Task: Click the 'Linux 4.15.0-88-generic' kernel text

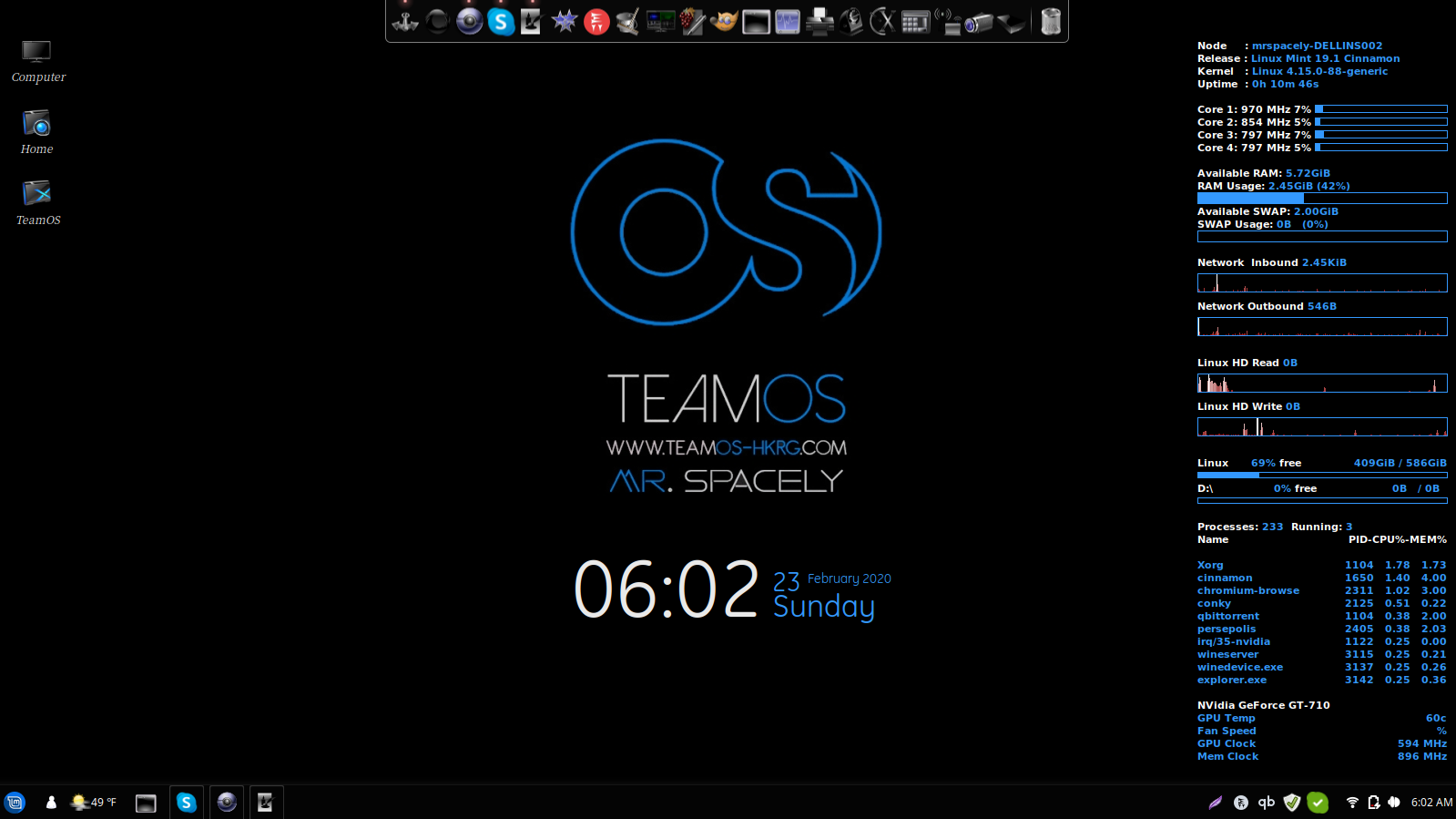Action: click(x=1319, y=71)
